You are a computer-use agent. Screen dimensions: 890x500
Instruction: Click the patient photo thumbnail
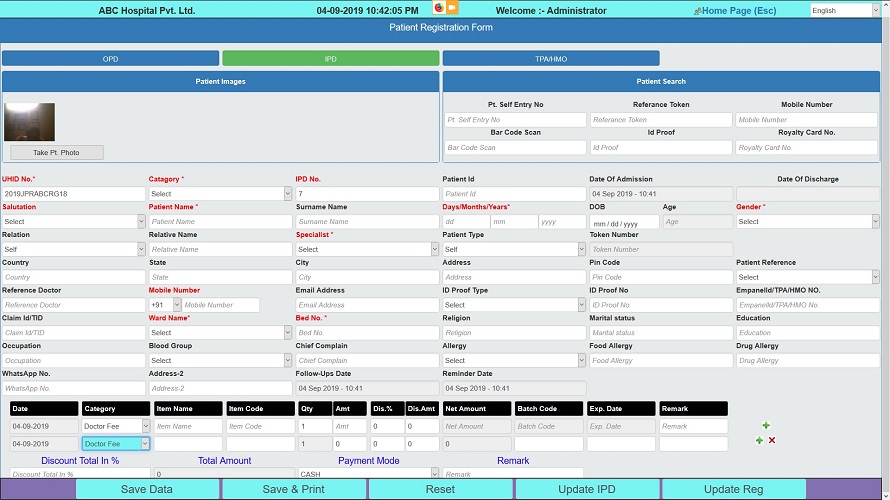29,122
